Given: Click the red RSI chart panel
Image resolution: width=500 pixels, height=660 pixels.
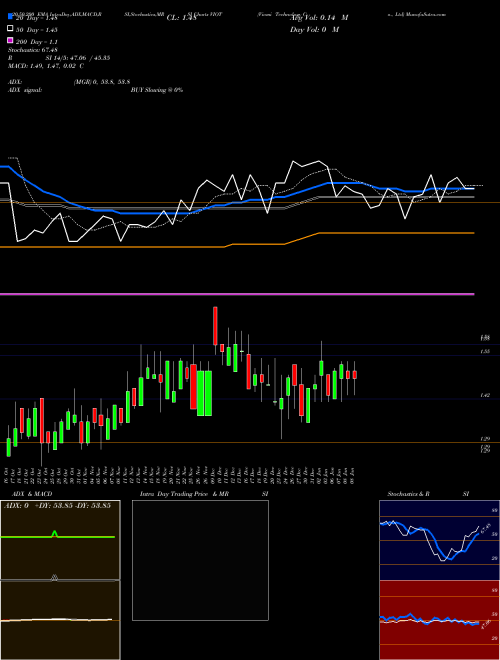Looking at the screenshot, I should (x=439, y=620).
